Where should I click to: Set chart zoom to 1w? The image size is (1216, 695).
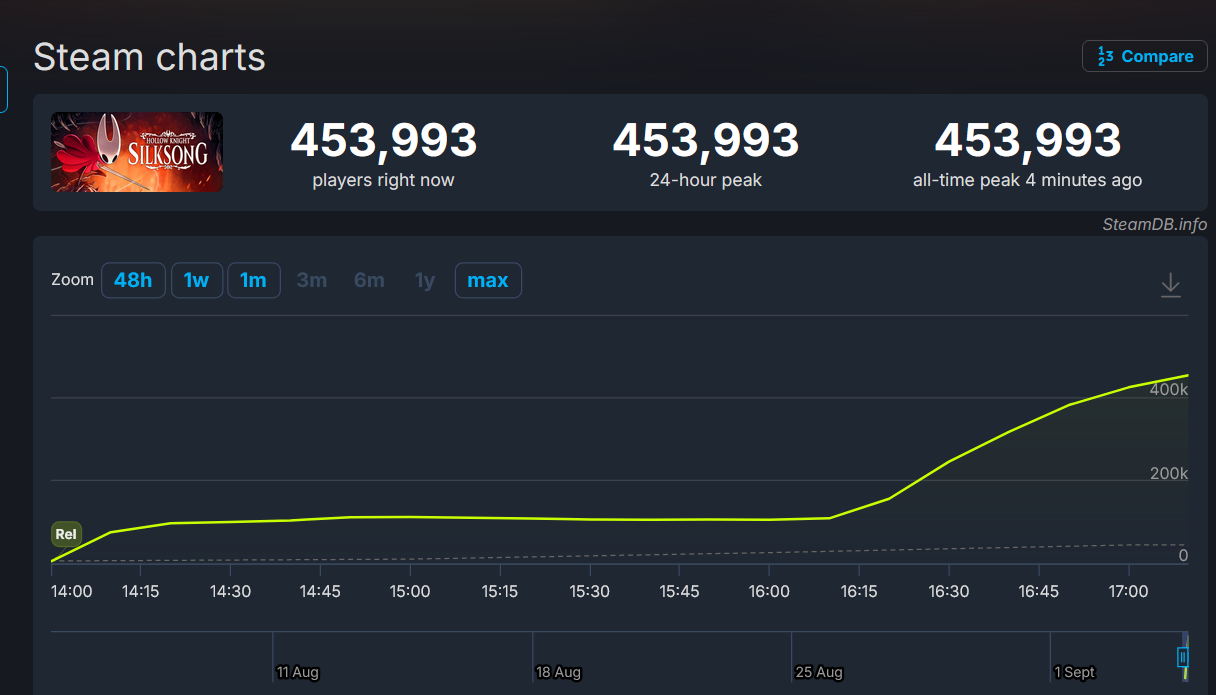point(196,280)
